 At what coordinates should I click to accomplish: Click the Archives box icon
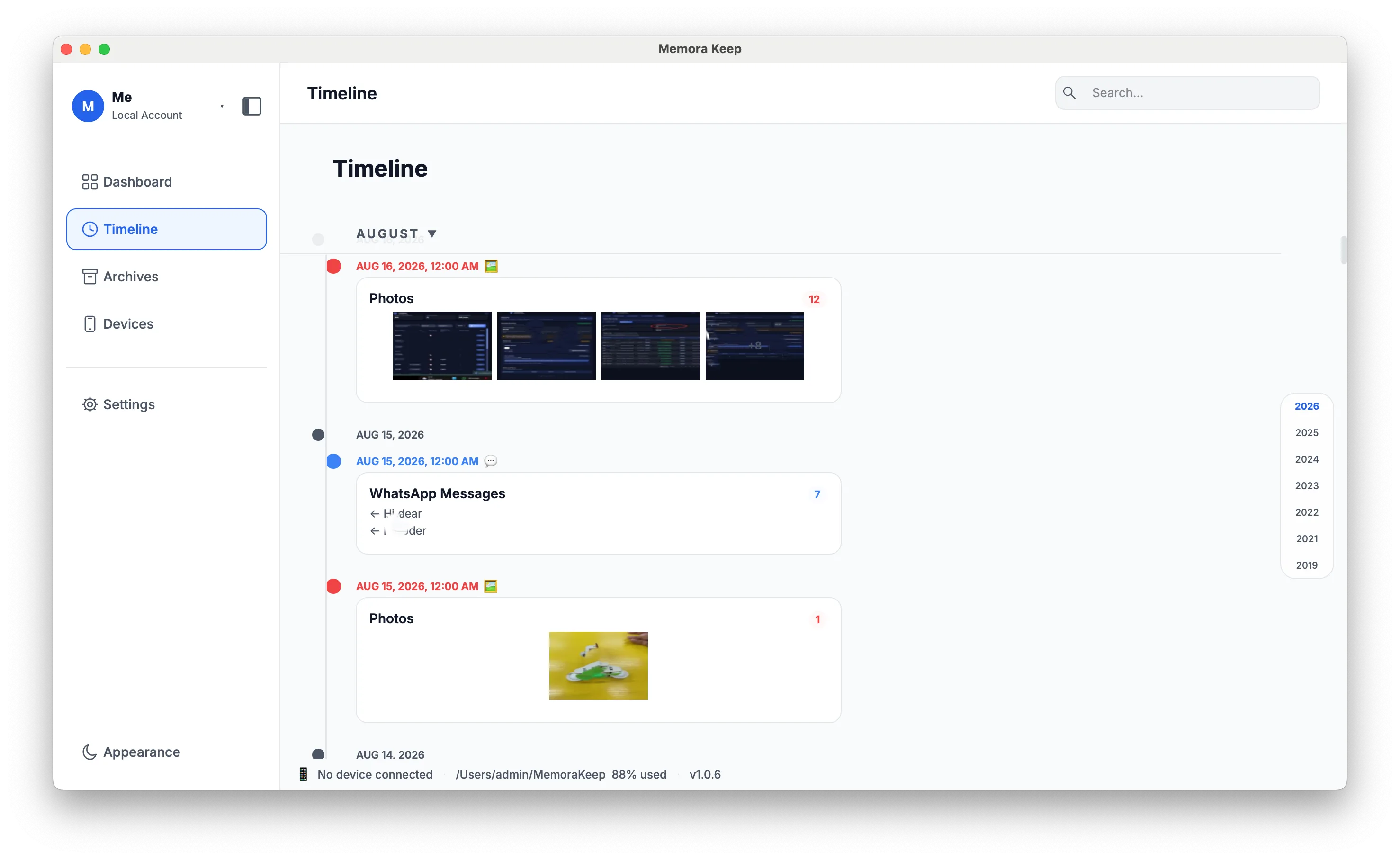tap(90, 277)
